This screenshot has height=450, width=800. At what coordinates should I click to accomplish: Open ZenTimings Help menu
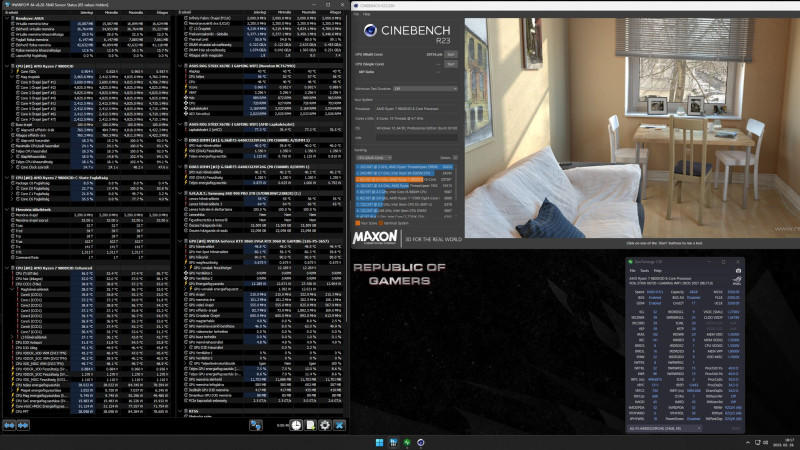coord(658,270)
